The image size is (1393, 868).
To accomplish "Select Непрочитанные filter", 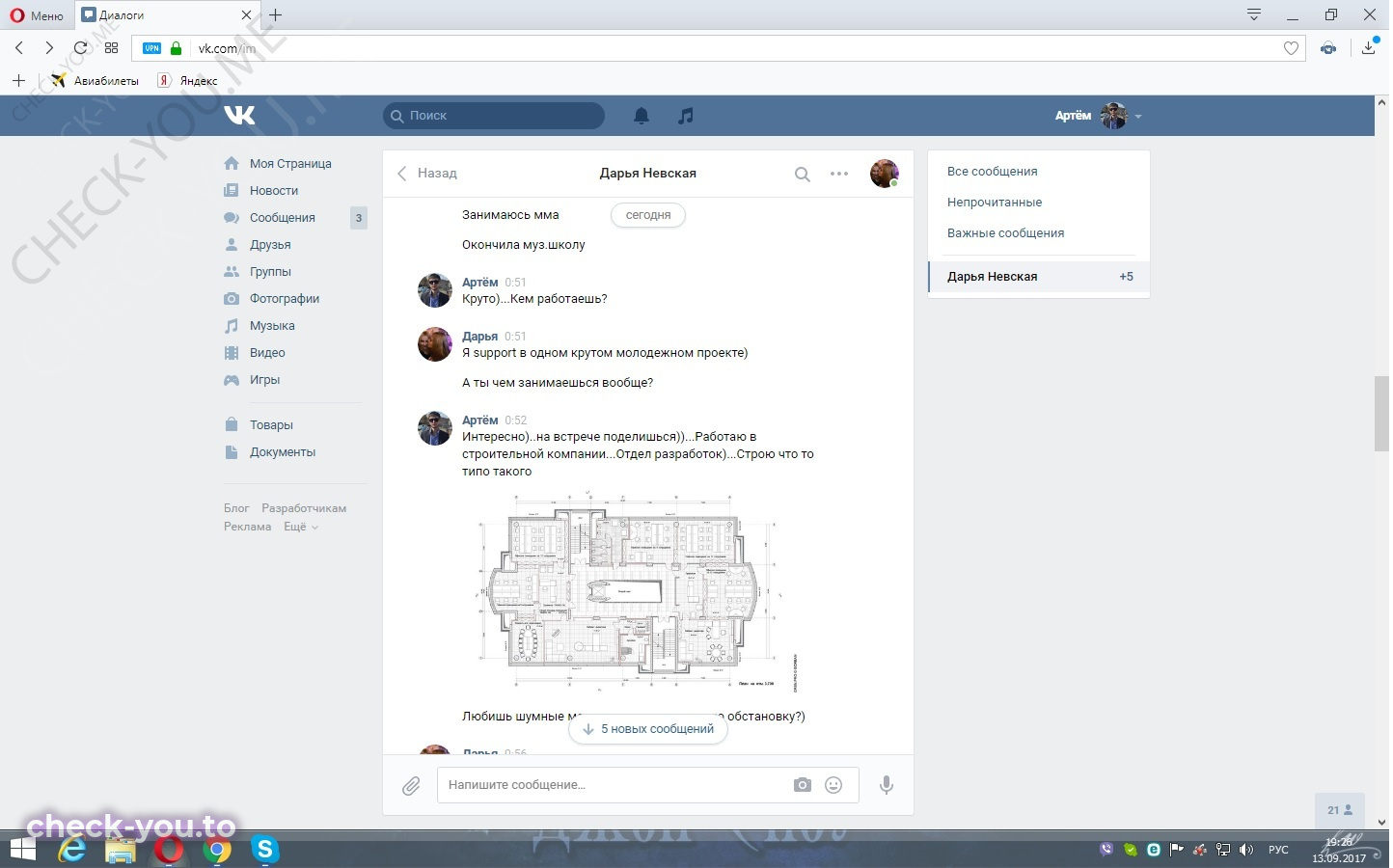I will pyautogui.click(x=995, y=203).
